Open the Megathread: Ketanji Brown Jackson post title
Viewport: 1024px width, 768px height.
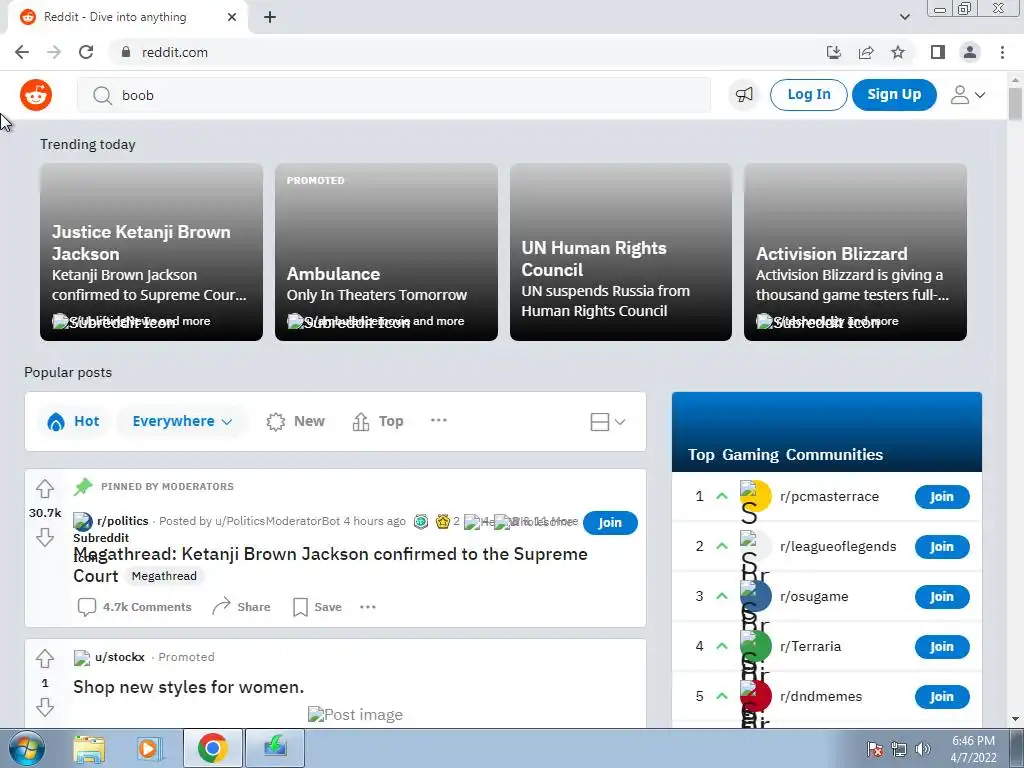(330, 564)
